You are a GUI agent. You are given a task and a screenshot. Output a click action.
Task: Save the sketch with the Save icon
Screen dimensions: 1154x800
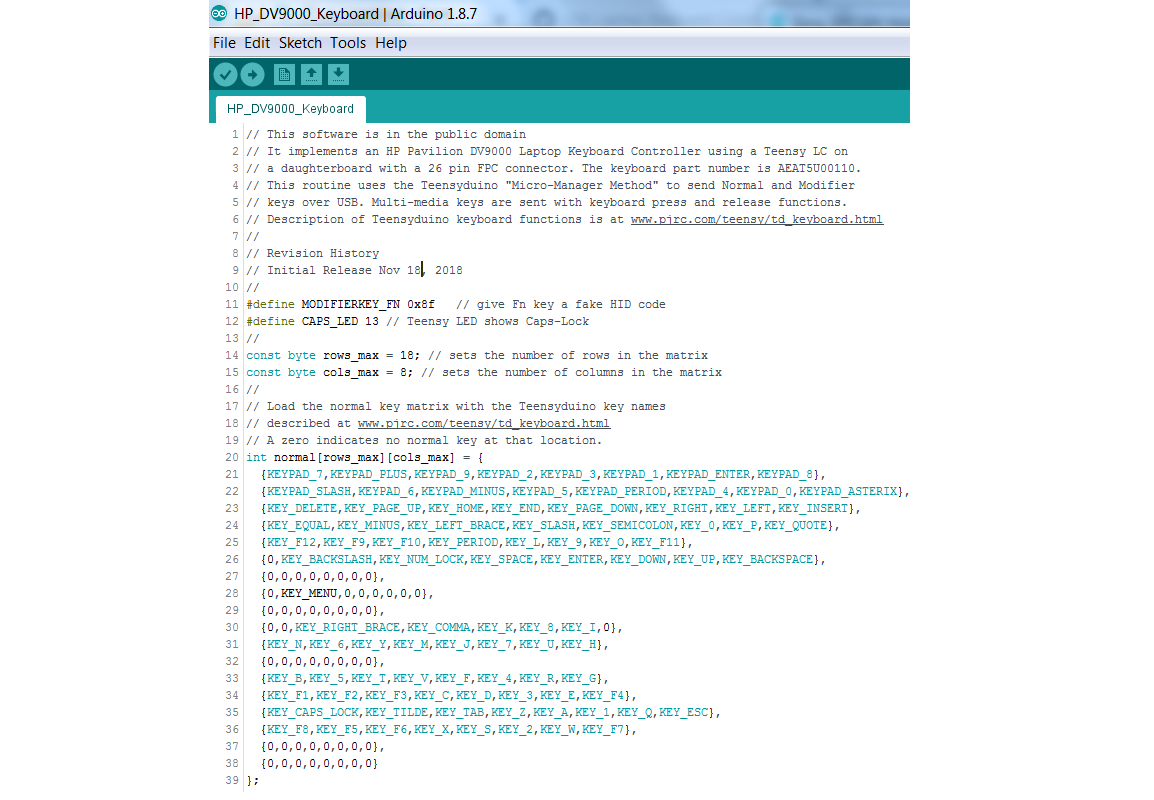tap(339, 74)
